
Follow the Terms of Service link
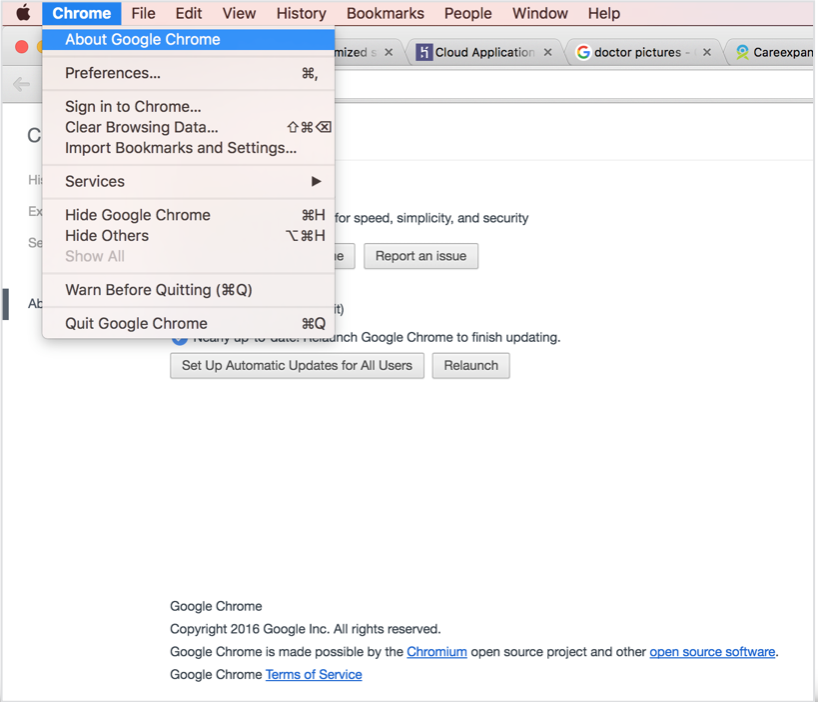[313, 675]
